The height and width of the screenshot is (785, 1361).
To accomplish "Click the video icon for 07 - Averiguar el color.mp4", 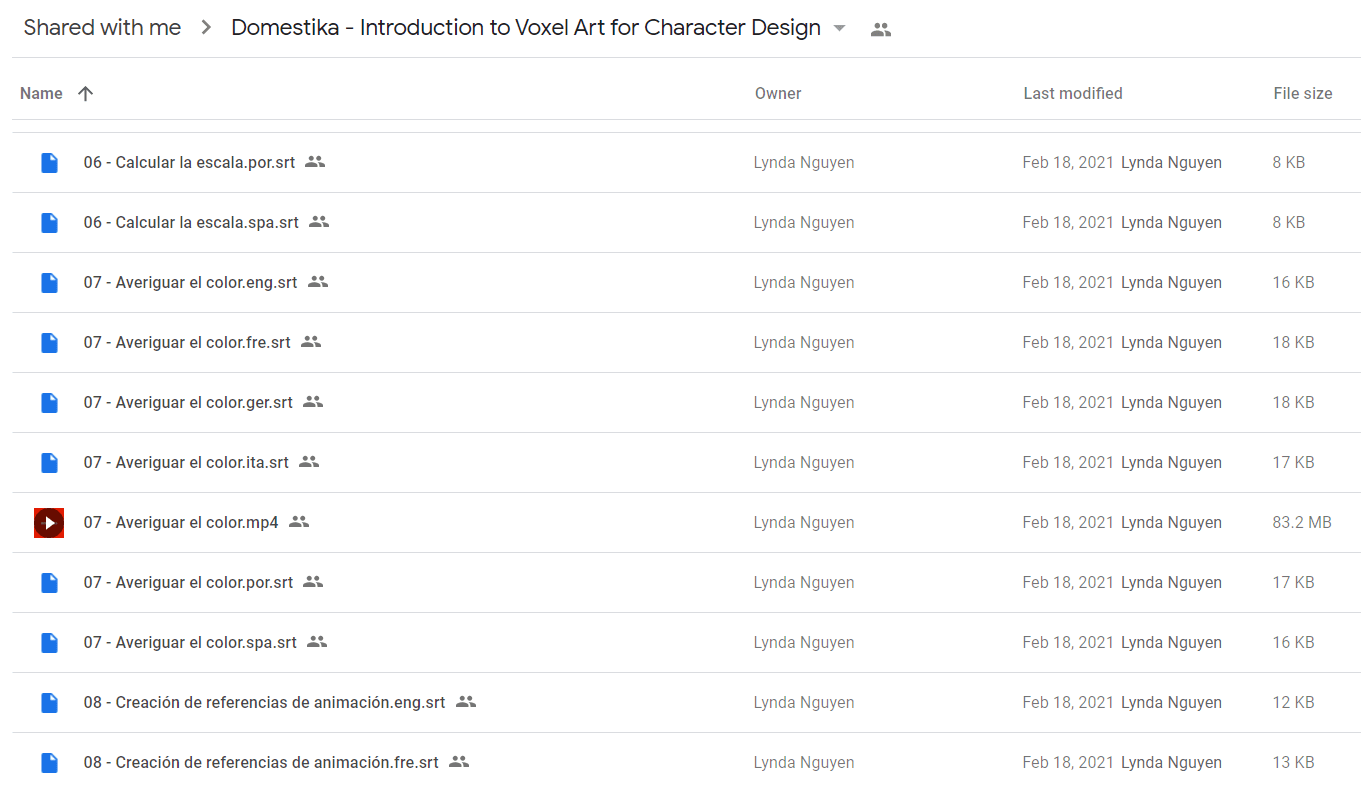I will click(49, 522).
